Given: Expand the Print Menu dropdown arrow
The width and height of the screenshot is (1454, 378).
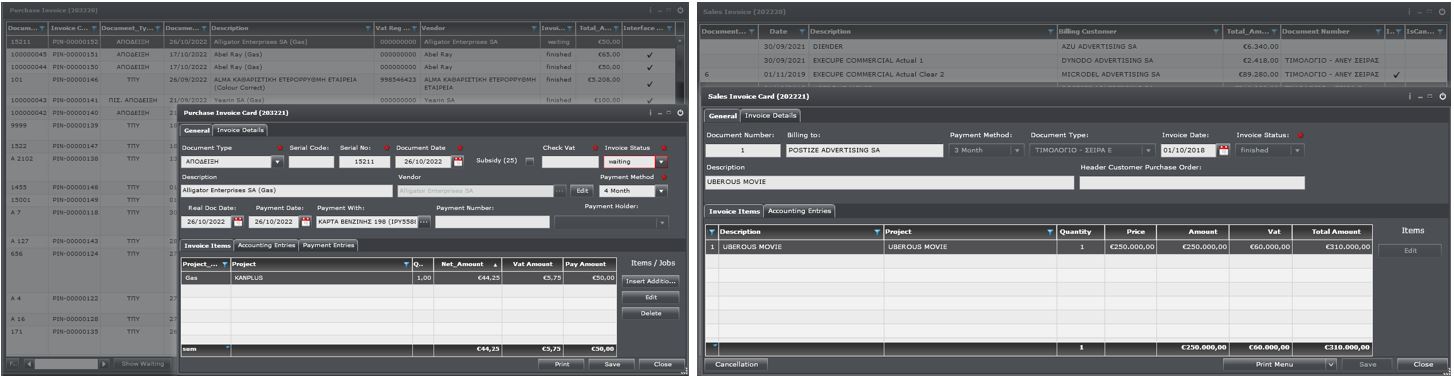Looking at the screenshot, I should [1331, 365].
